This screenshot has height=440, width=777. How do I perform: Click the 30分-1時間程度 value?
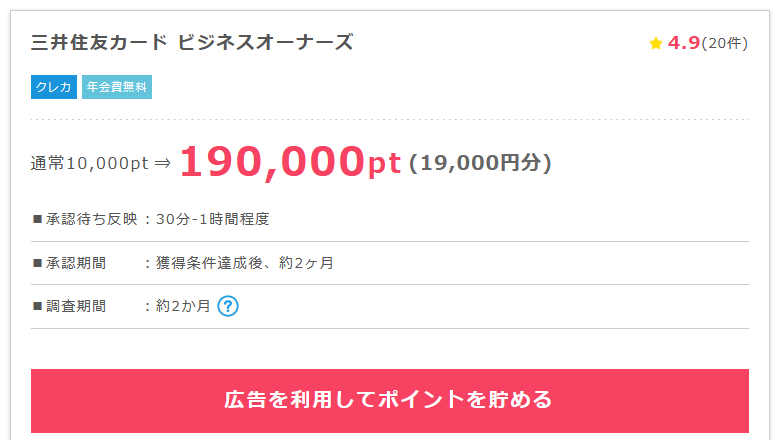(213, 219)
